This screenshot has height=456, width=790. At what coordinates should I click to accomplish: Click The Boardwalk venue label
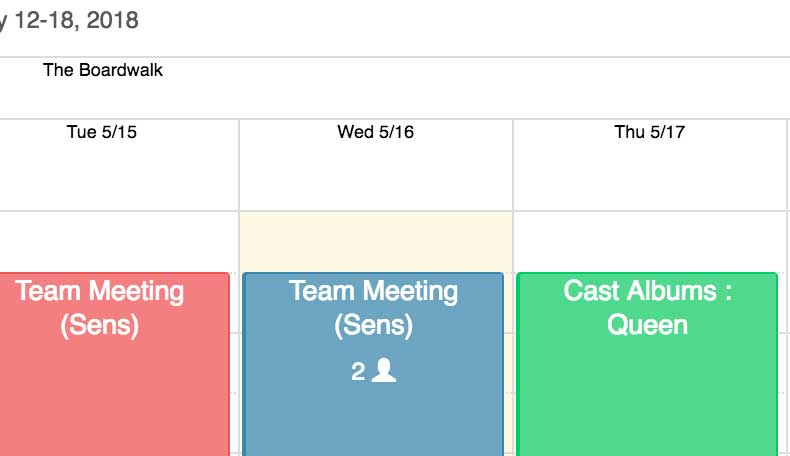point(103,70)
